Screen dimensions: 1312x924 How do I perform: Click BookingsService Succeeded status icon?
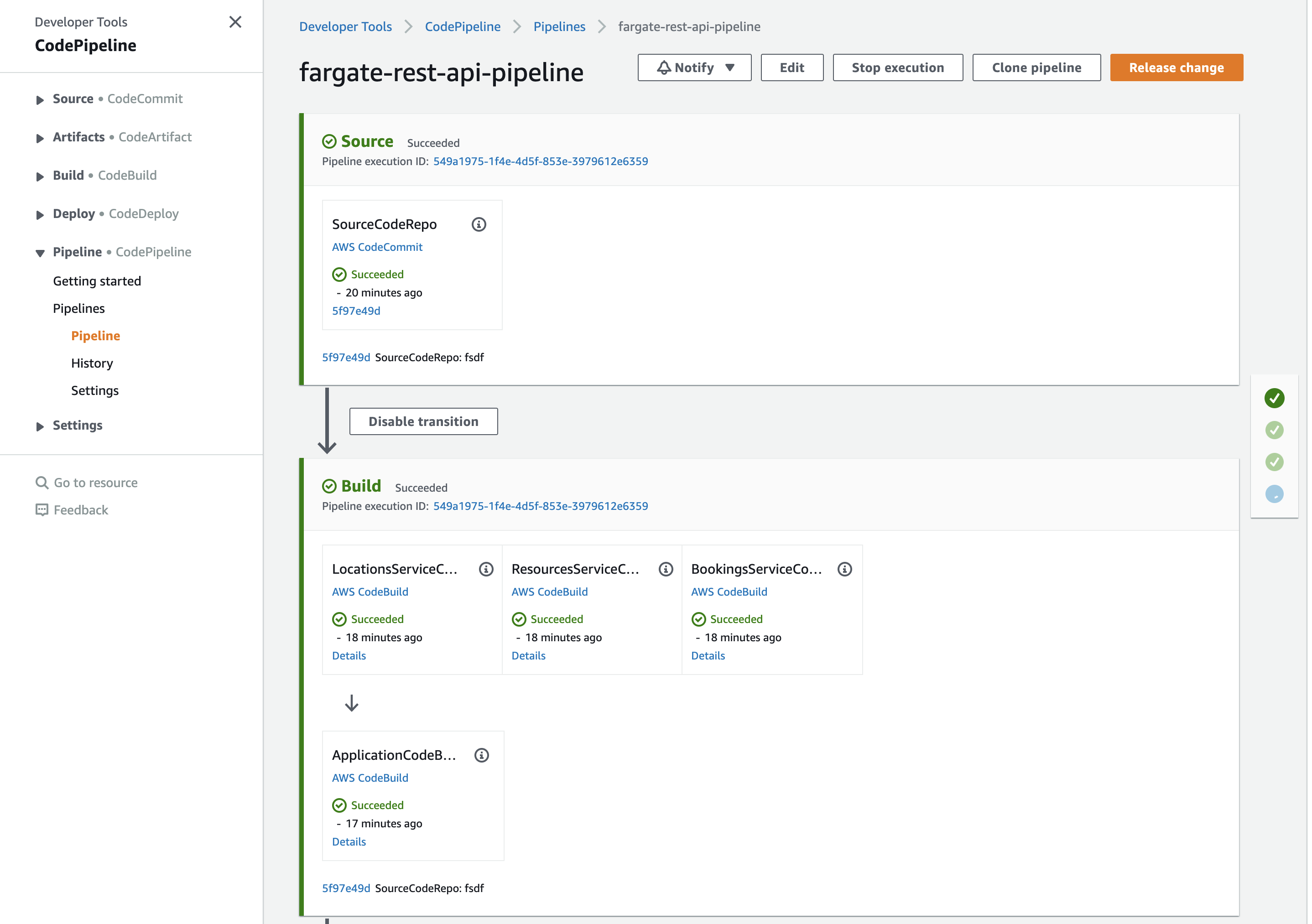coord(698,619)
